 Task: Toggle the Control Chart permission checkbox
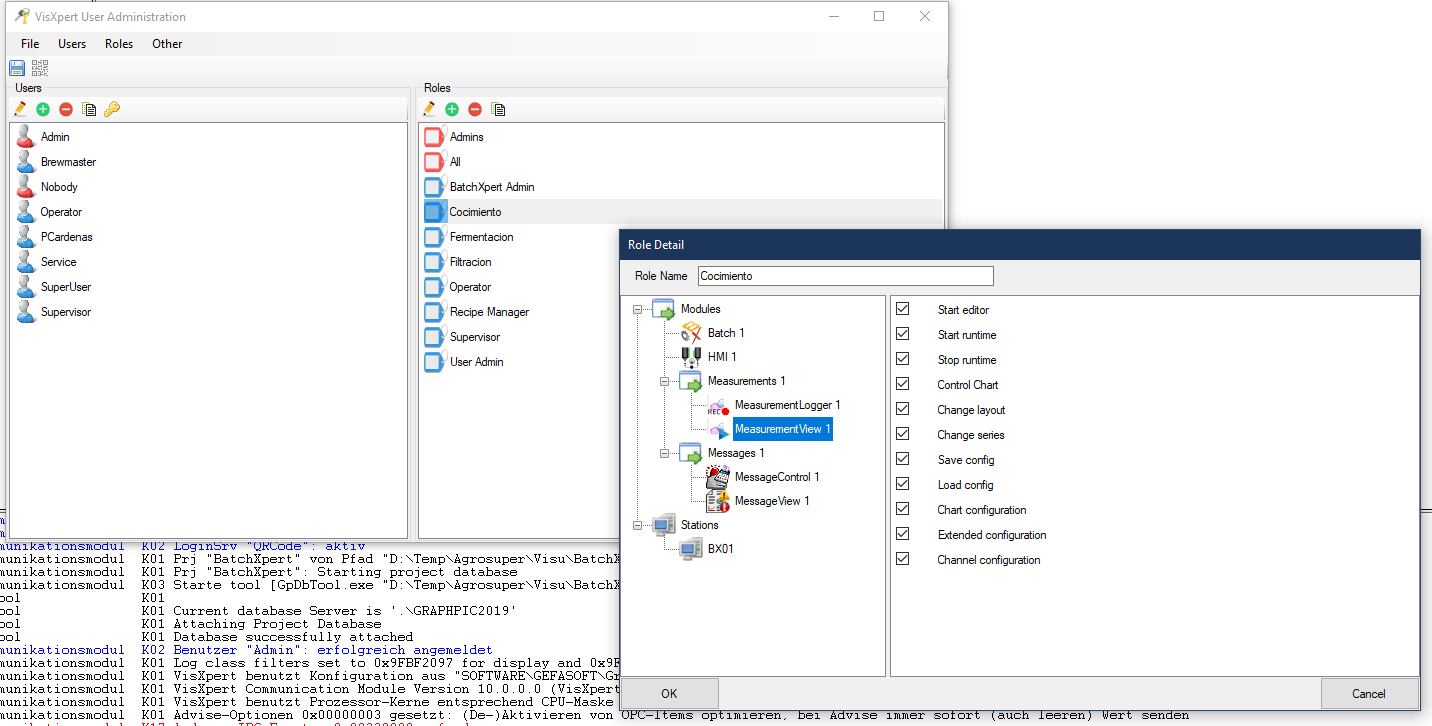903,385
